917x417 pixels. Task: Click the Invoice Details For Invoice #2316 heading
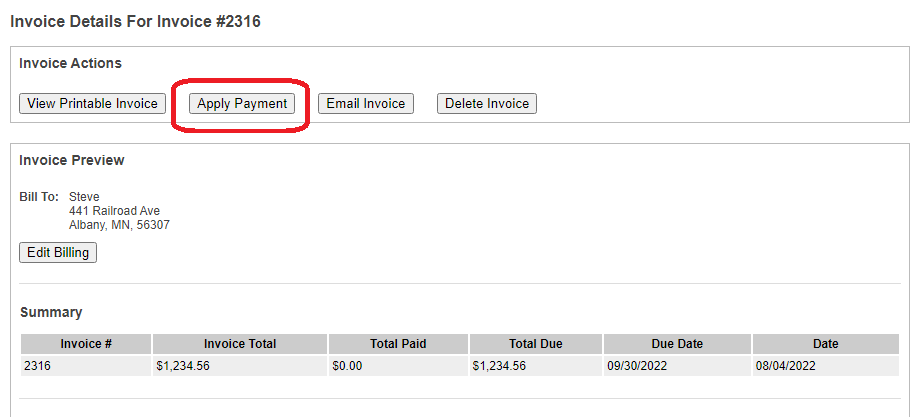click(x=135, y=21)
